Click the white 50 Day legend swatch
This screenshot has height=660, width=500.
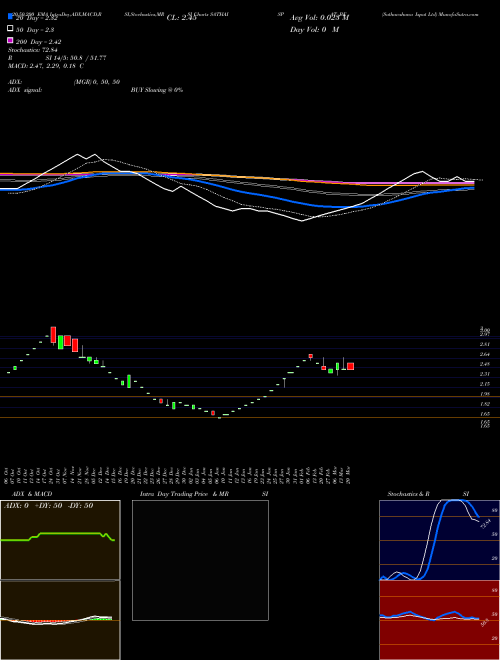click(x=10, y=29)
